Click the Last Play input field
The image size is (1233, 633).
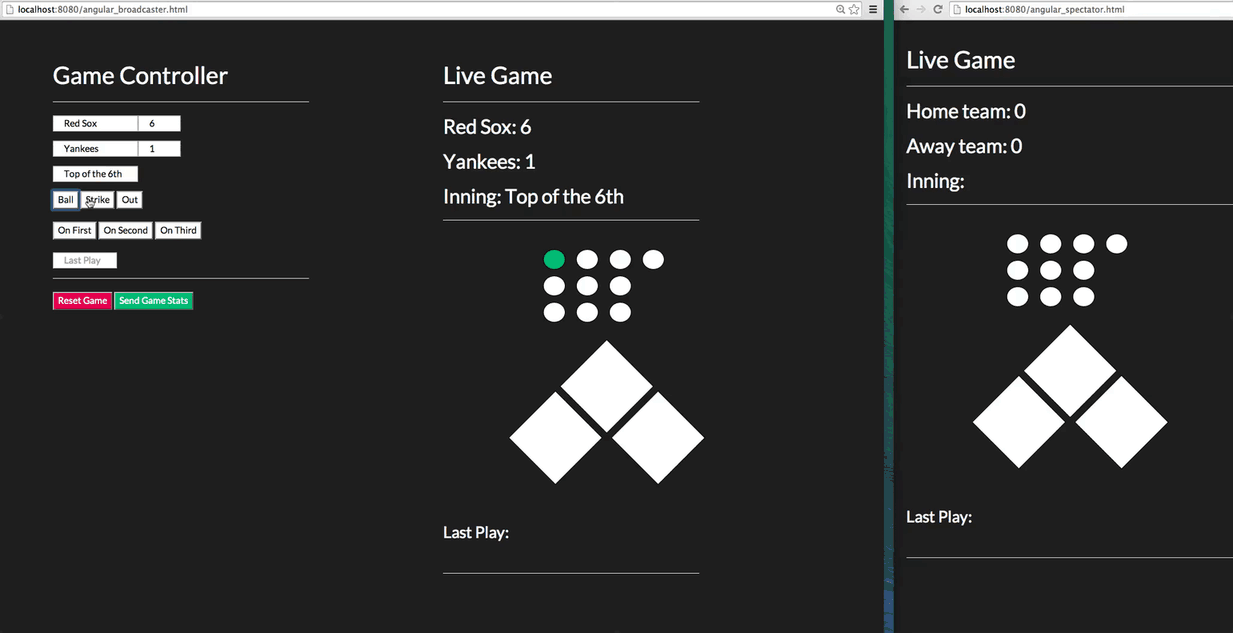coord(85,261)
